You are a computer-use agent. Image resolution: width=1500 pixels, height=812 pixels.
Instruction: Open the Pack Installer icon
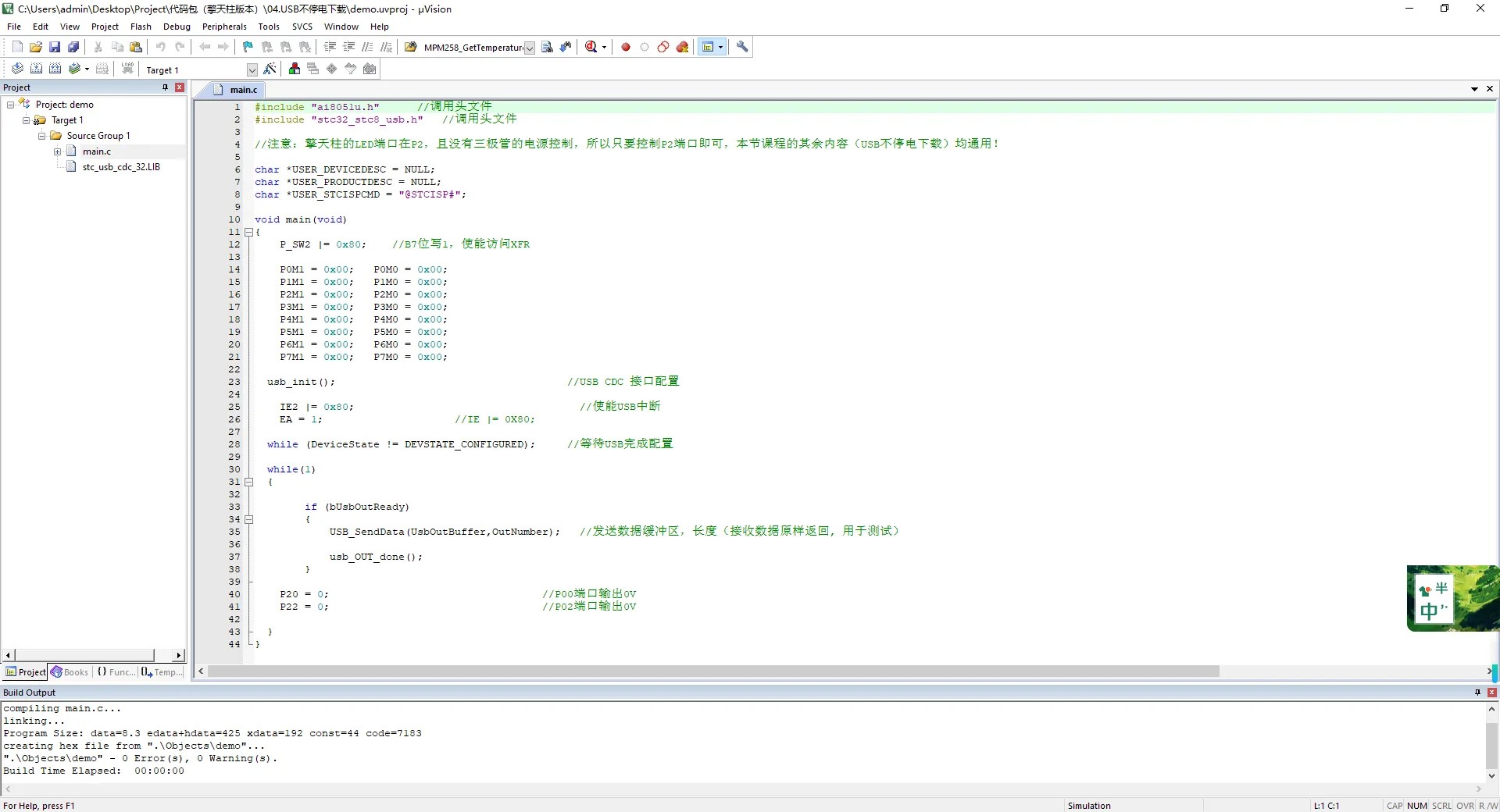pyautogui.click(x=370, y=69)
